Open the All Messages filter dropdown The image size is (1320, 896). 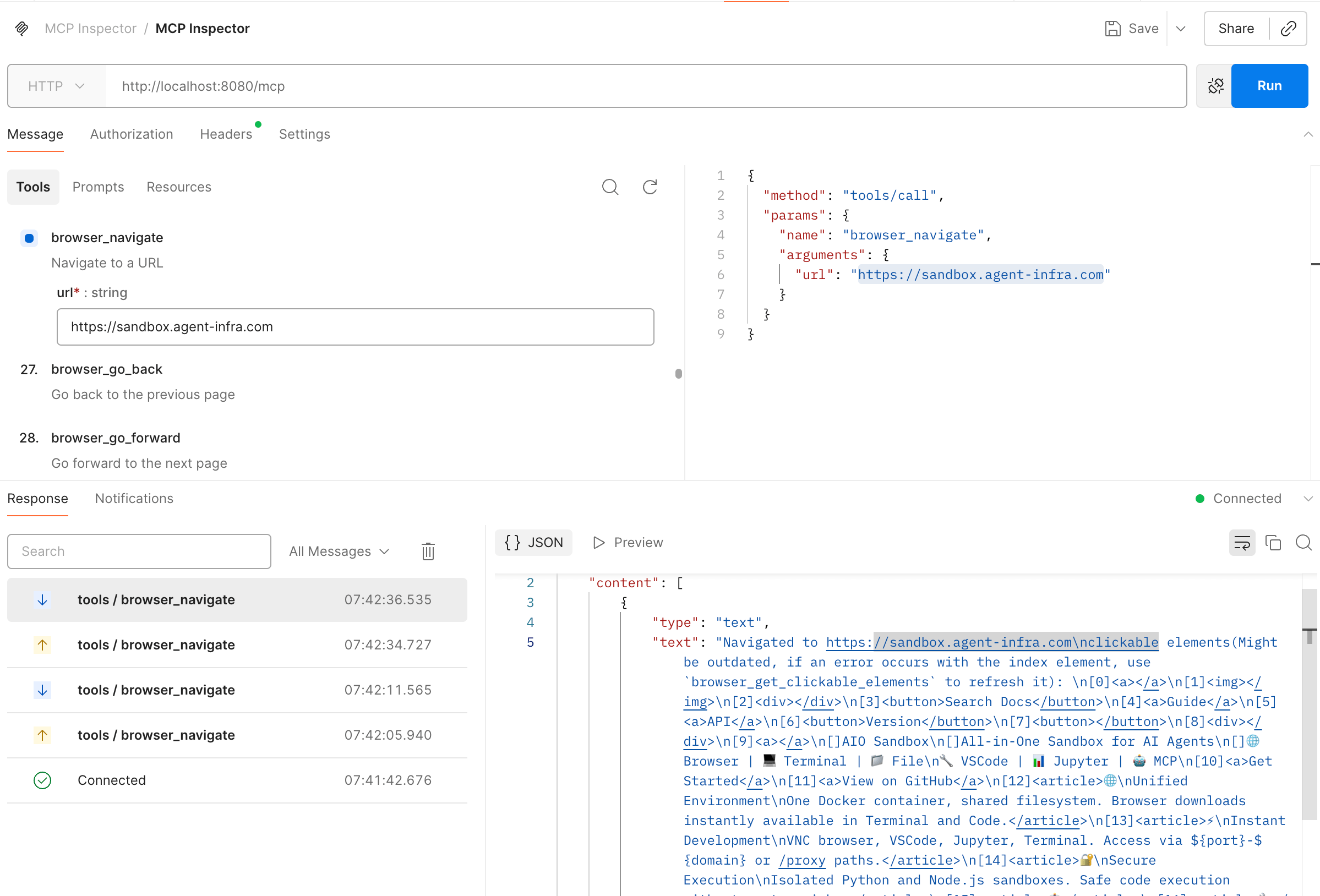[x=339, y=551]
